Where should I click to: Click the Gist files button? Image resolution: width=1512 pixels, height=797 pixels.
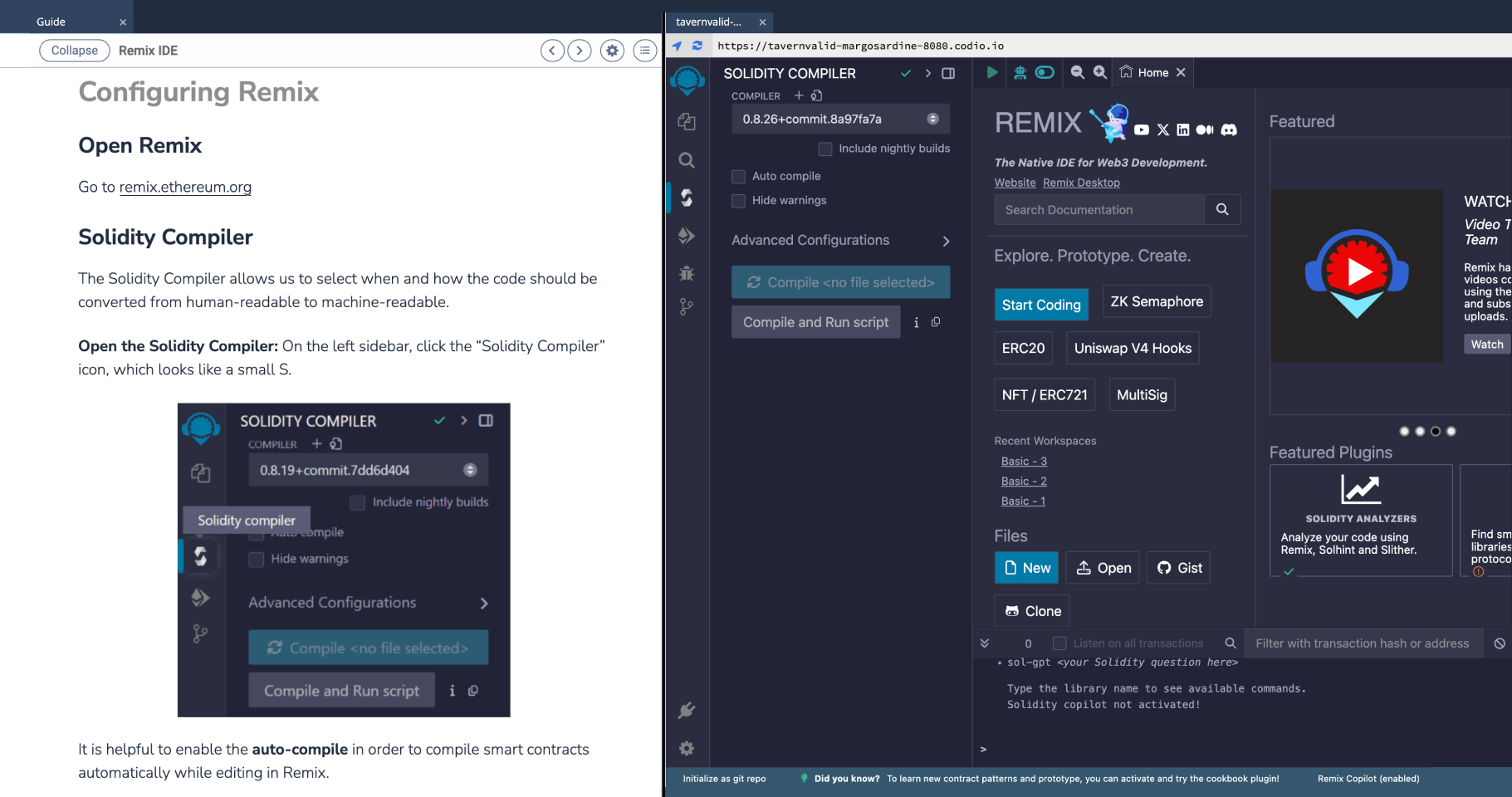(x=1178, y=568)
